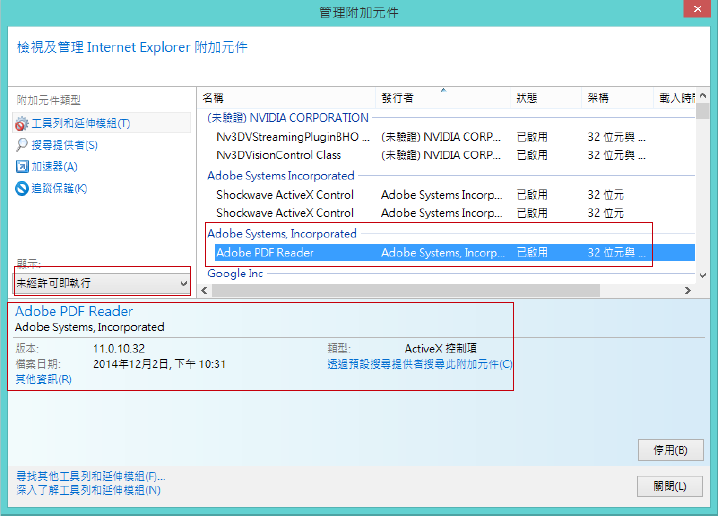
Task: Select the second Shockwave ActiveX Control row
Action: tap(454, 213)
